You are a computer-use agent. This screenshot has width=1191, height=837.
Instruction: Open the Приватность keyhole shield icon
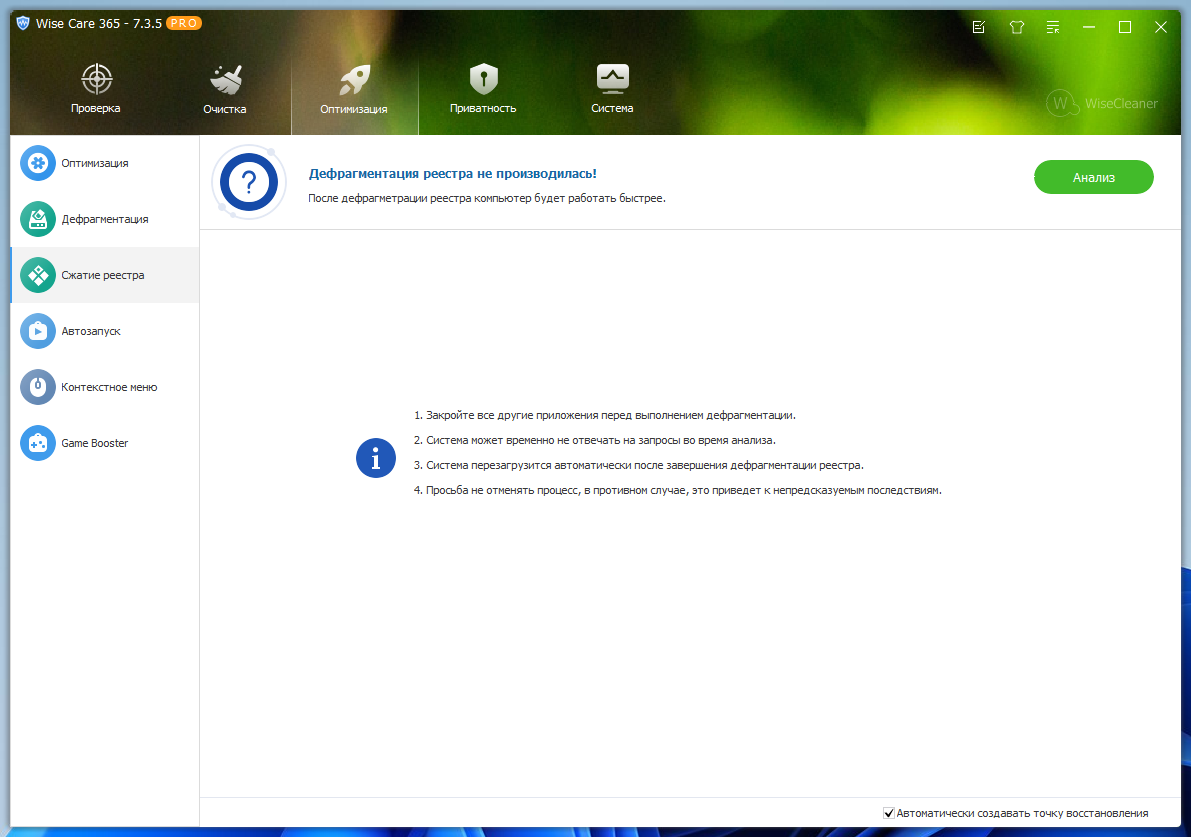[x=483, y=79]
